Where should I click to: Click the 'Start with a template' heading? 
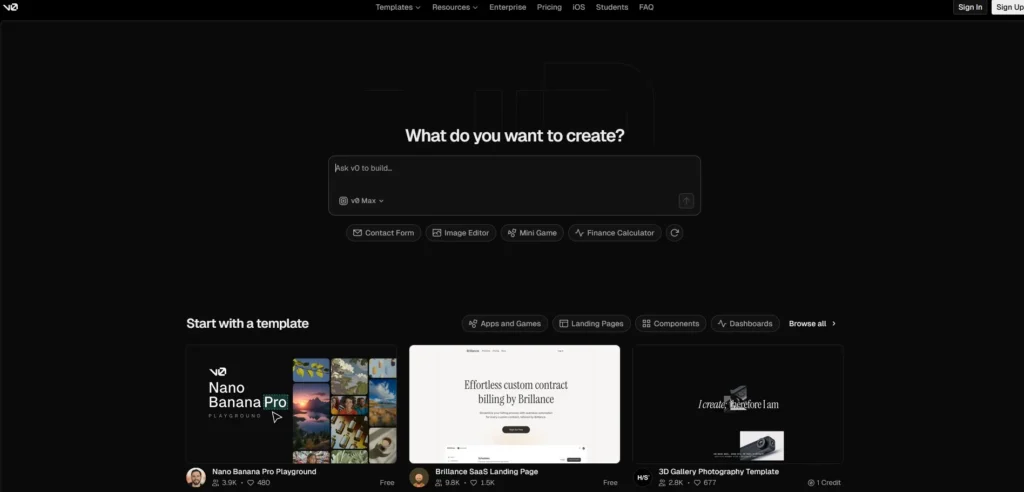coord(248,323)
